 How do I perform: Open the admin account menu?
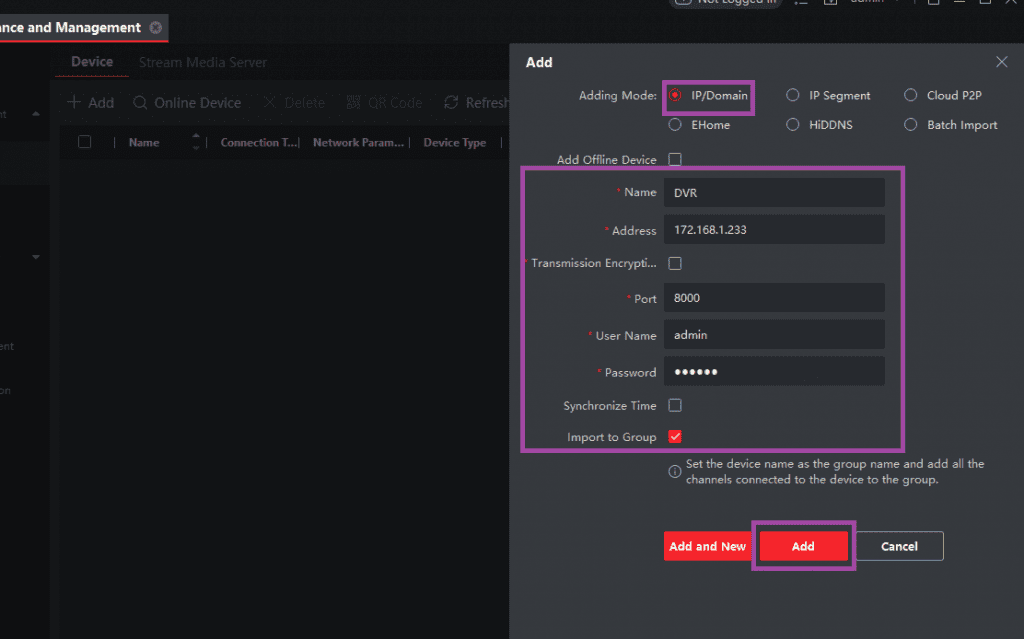(x=868, y=3)
